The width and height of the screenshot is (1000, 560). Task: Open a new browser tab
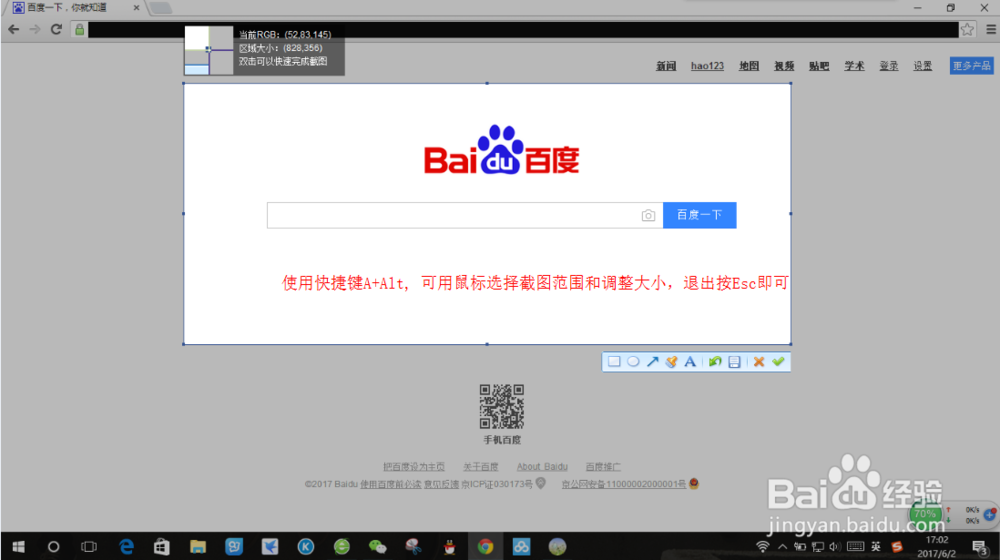161,8
